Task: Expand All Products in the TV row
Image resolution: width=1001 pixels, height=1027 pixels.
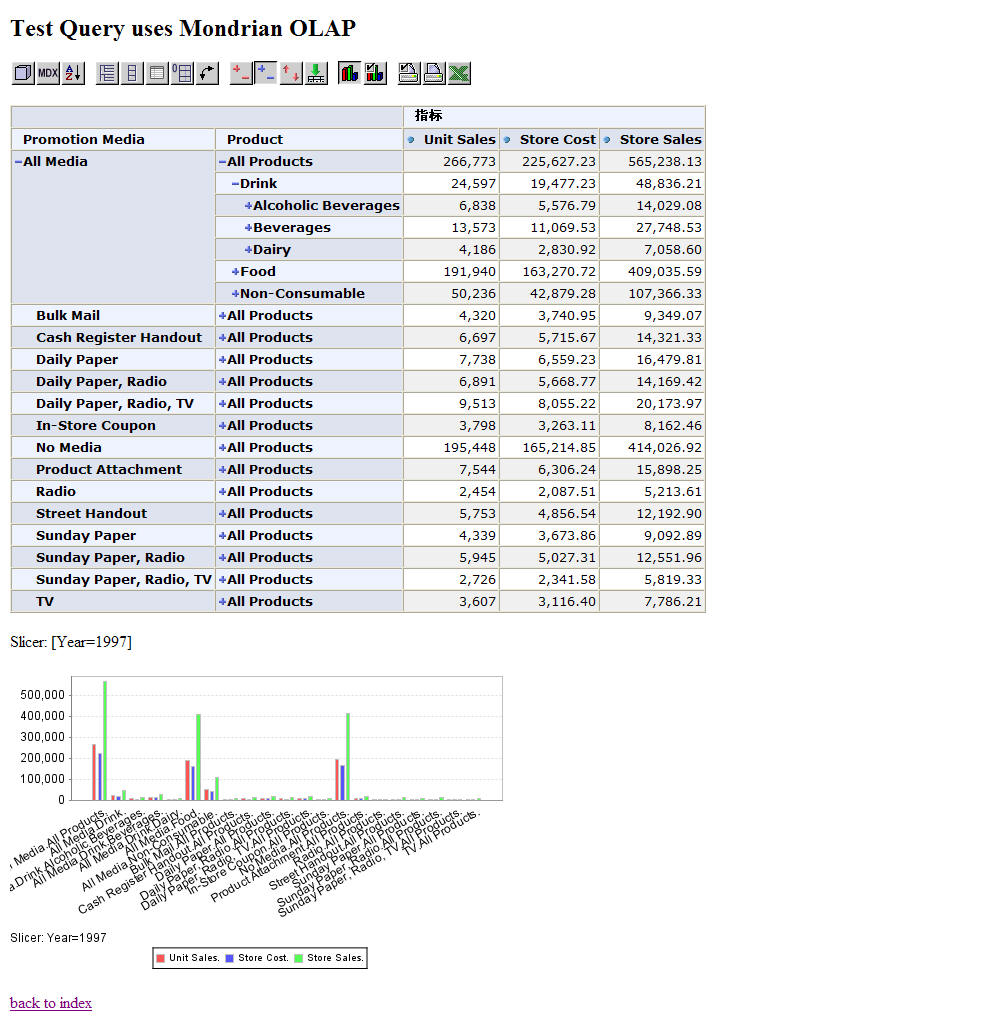Action: pyautogui.click(x=223, y=602)
